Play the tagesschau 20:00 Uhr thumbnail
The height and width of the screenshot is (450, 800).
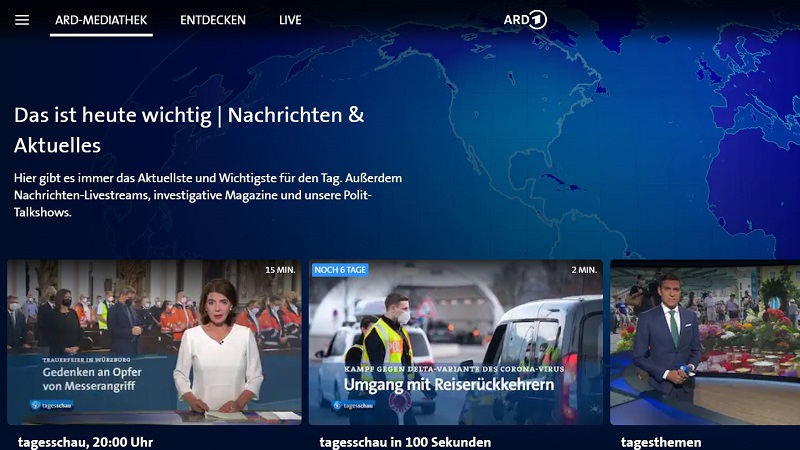154,342
